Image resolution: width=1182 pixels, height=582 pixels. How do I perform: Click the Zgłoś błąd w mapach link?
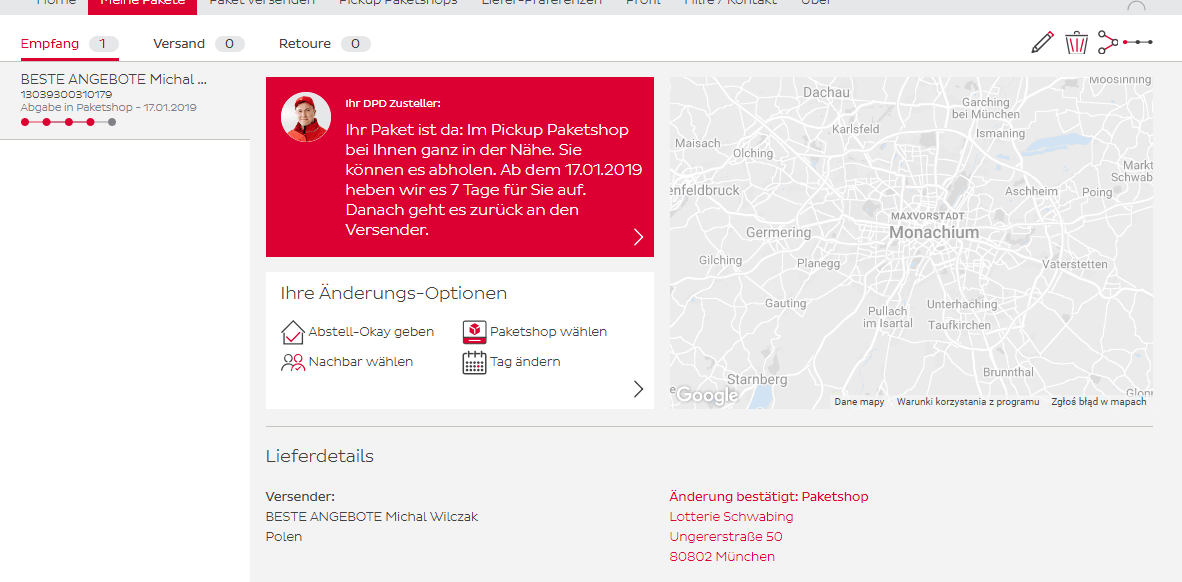[x=1098, y=402]
